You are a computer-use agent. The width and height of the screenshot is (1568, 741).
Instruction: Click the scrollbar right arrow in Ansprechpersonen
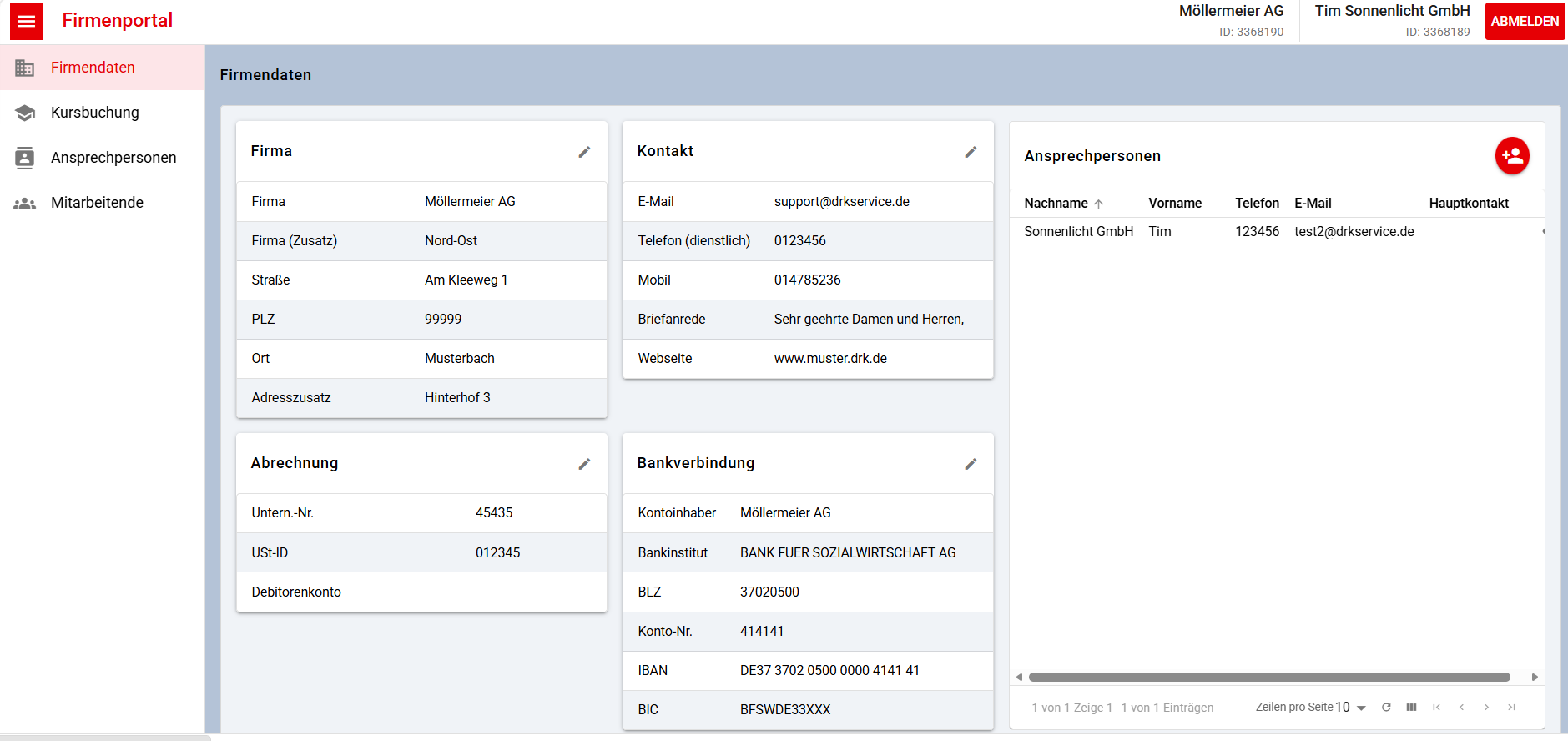point(1535,678)
